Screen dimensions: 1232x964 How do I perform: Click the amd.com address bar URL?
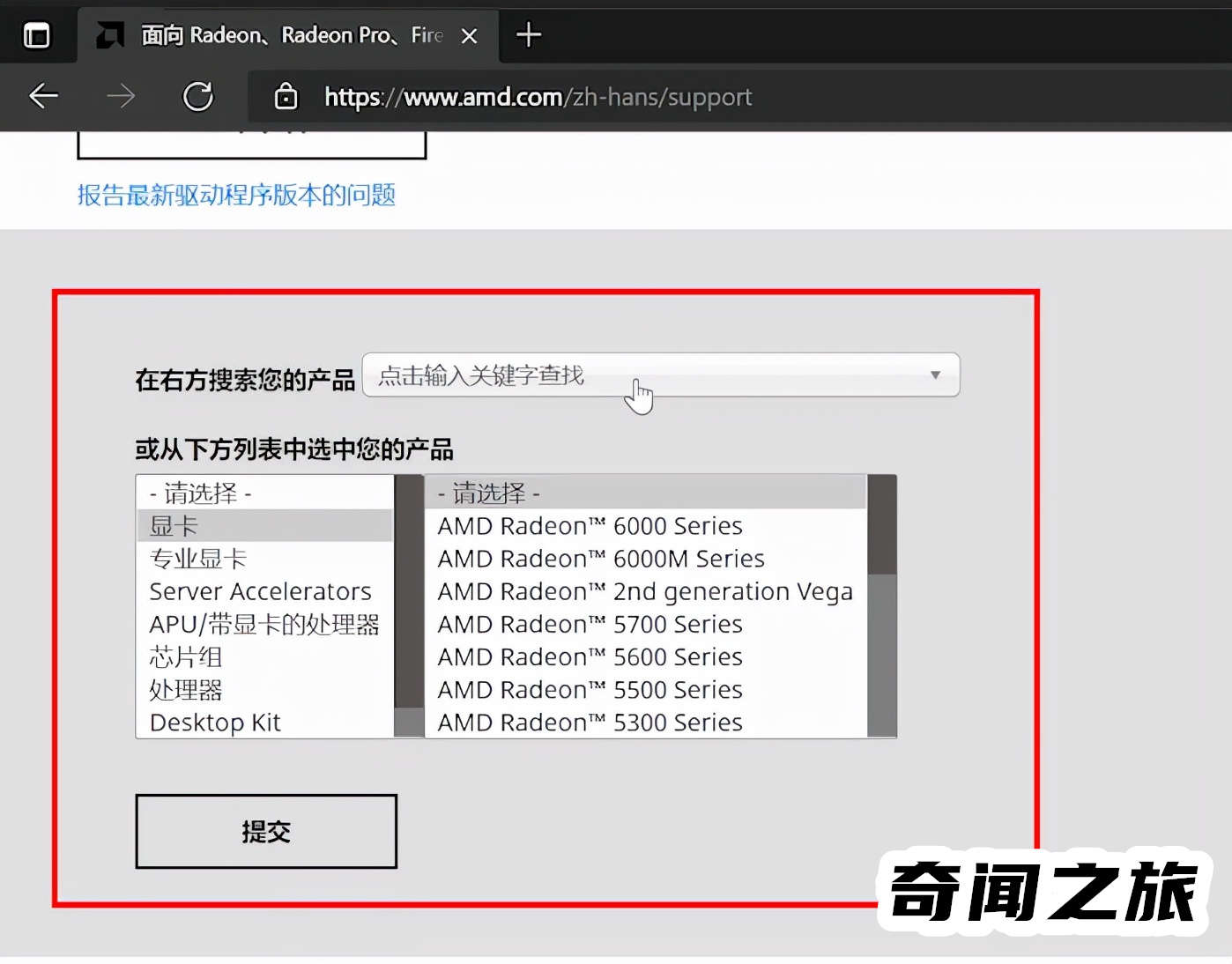[x=538, y=97]
